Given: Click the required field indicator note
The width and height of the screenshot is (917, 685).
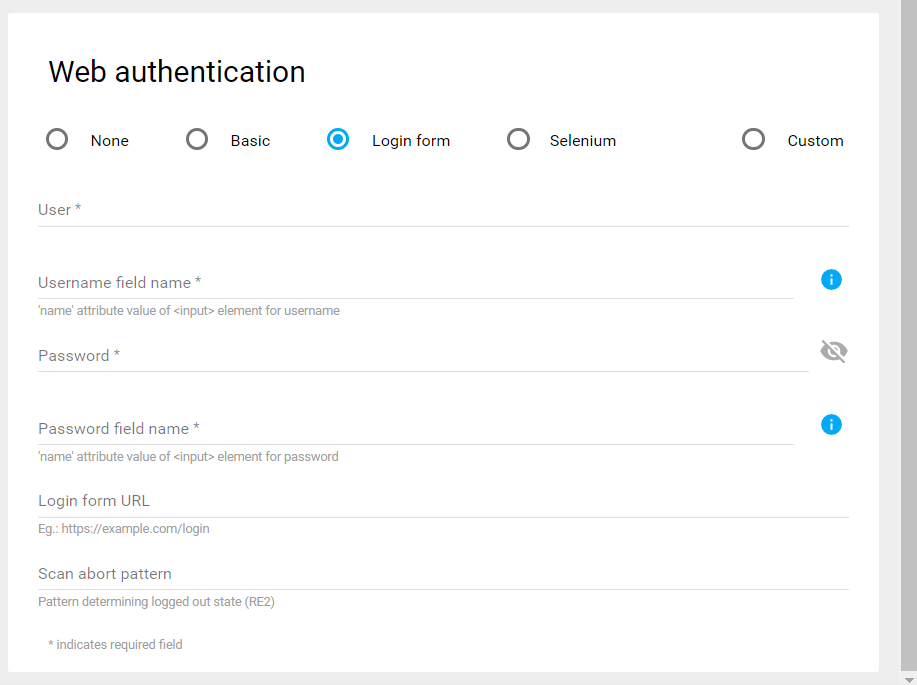Looking at the screenshot, I should [115, 645].
